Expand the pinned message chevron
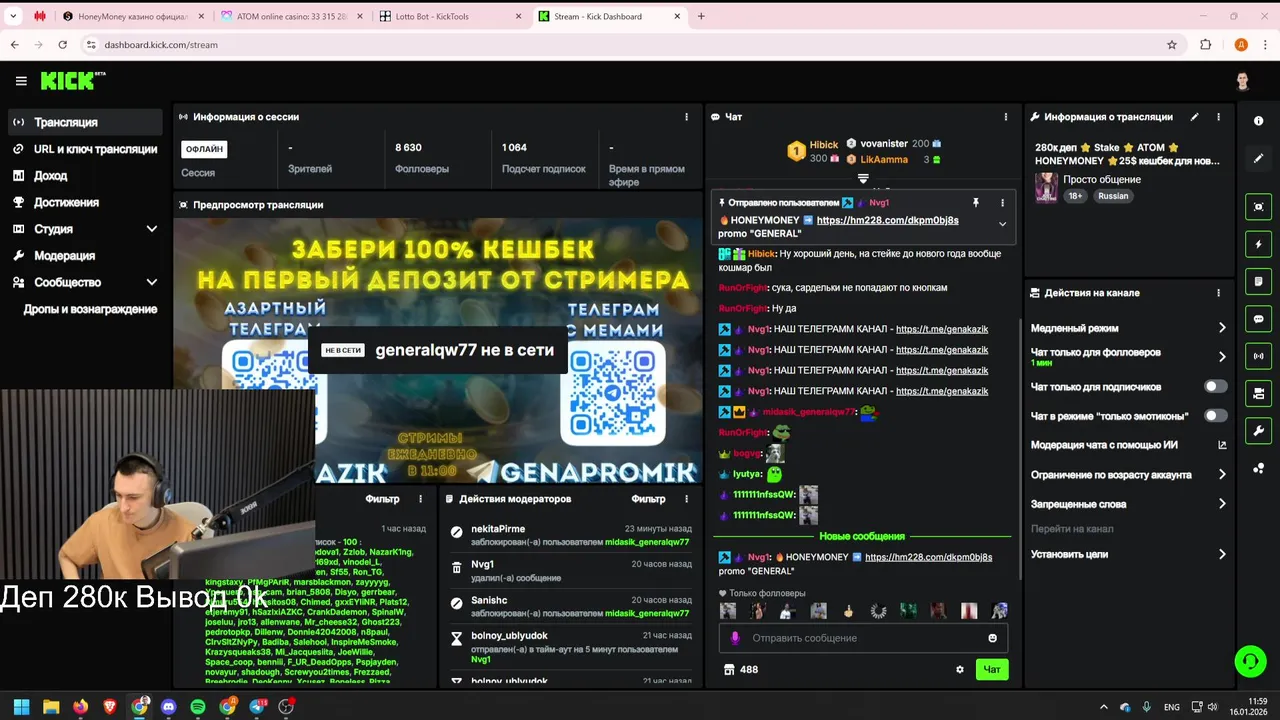Screen dimensions: 1280x720 (x=1002, y=224)
